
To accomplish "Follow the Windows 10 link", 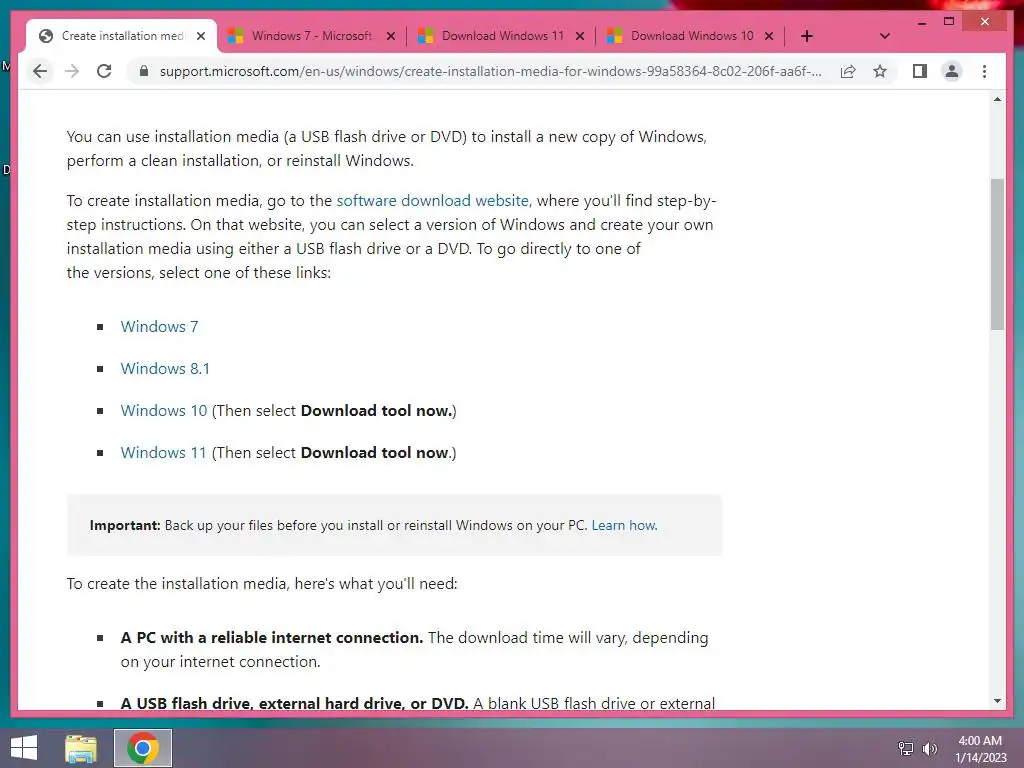I will 163,411.
